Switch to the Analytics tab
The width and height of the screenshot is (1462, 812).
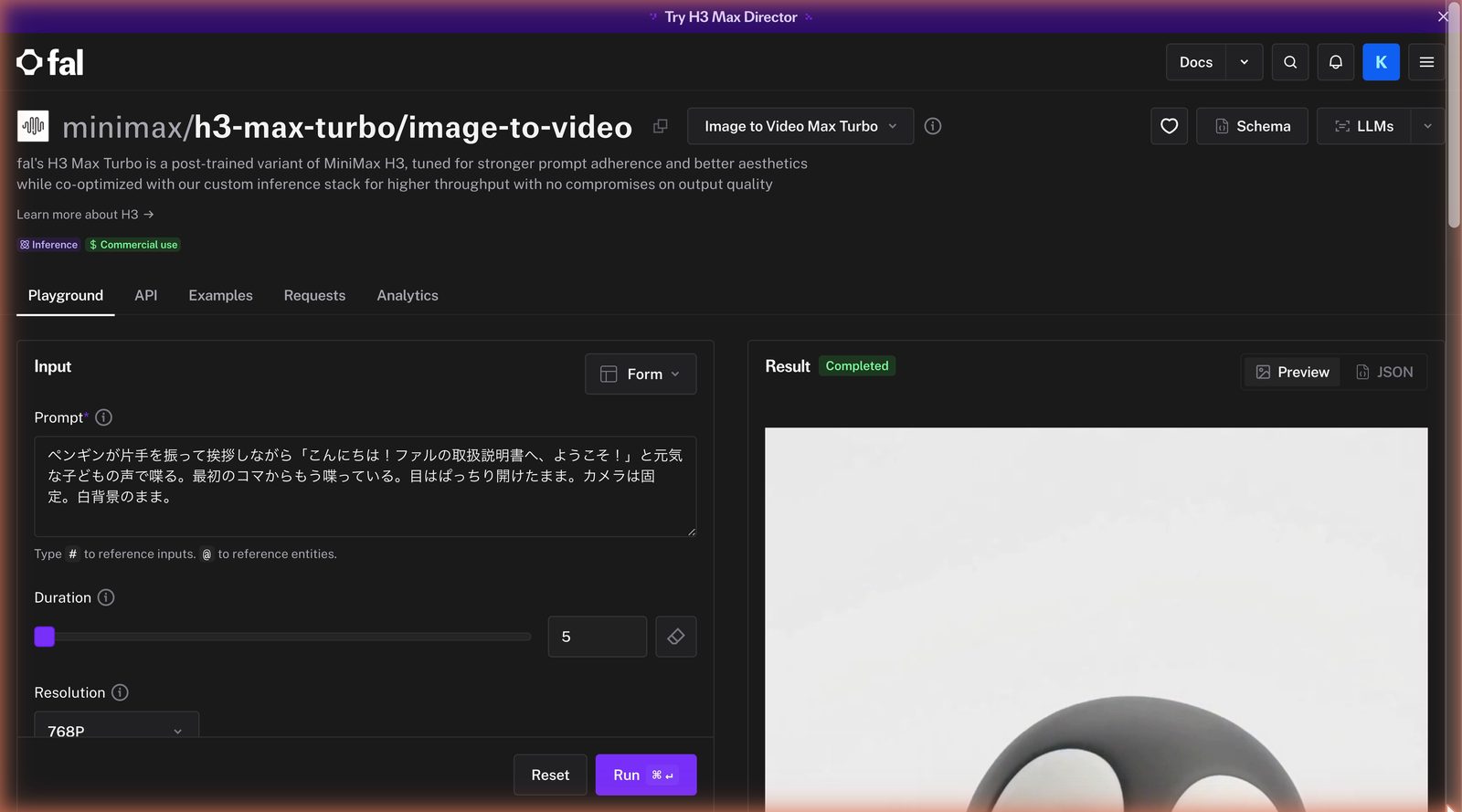pyautogui.click(x=408, y=295)
